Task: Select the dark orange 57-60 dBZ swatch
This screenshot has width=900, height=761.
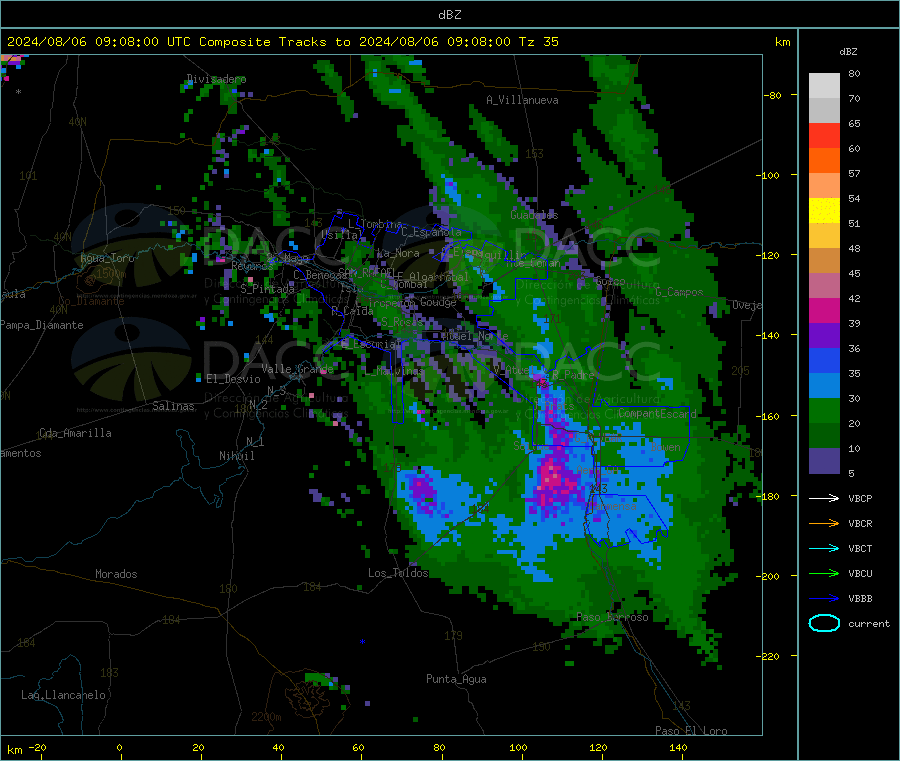Action: click(824, 161)
